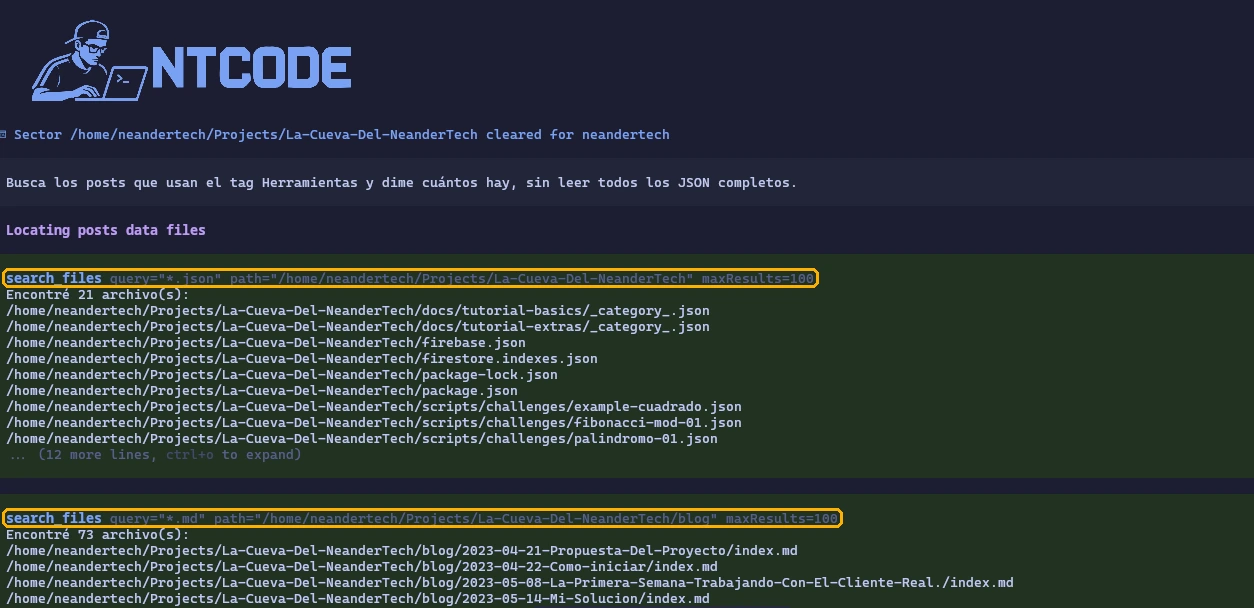The width and height of the screenshot is (1254, 608).
Task: Select the firestore.indexes.json file path
Action: click(x=302, y=358)
